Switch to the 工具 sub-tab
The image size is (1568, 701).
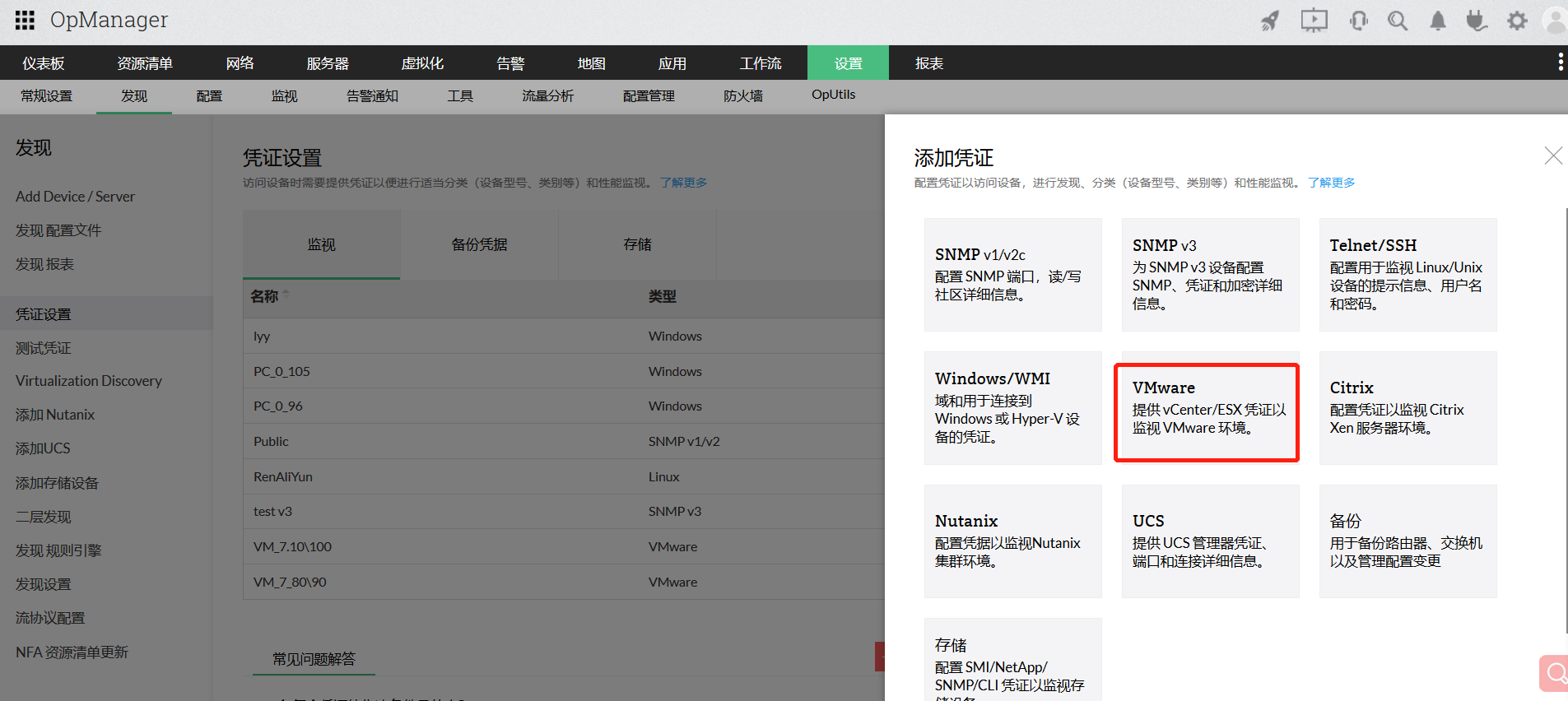click(x=460, y=96)
